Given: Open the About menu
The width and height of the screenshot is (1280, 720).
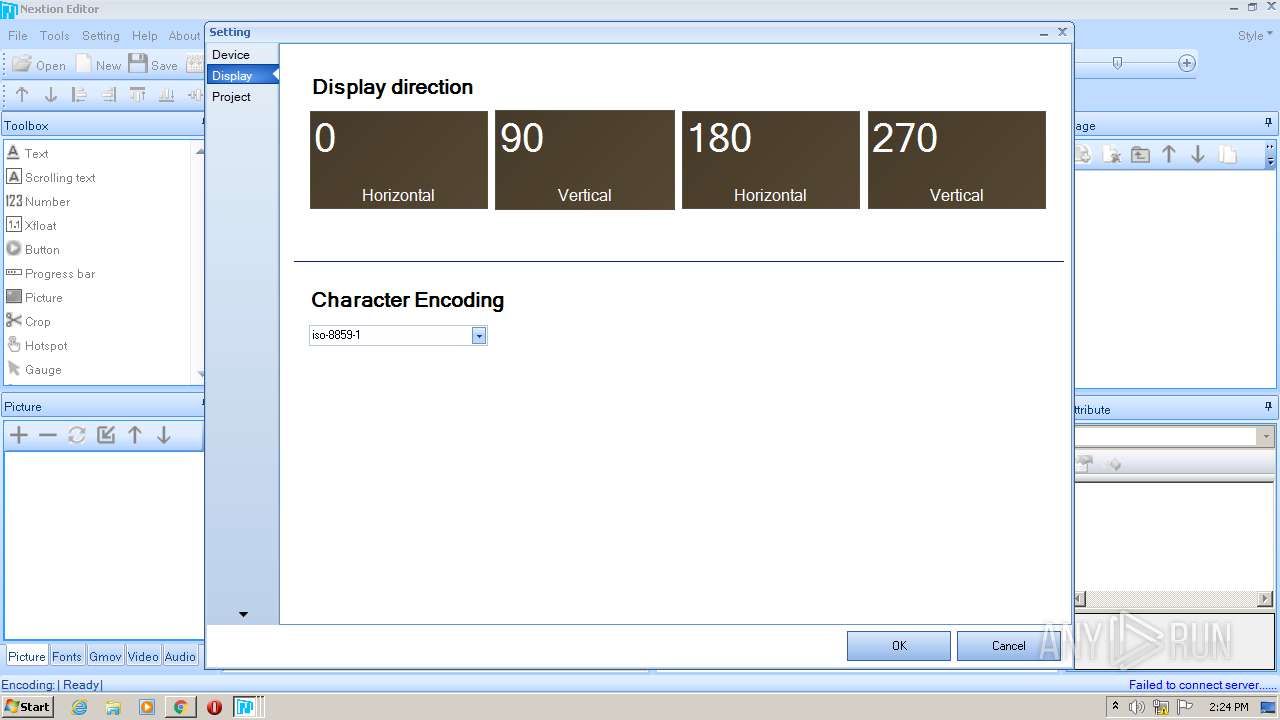Looking at the screenshot, I should pos(184,35).
